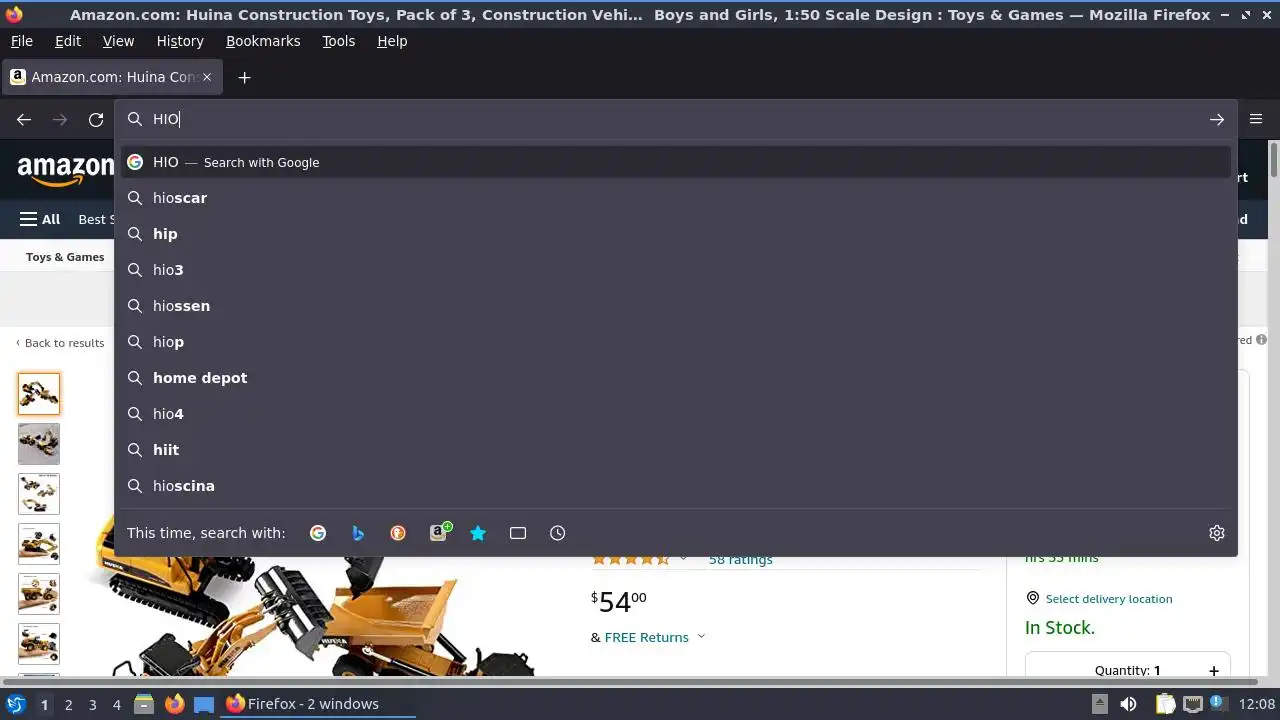Select third product thumbnail
This screenshot has height=720, width=1280.
[39, 494]
